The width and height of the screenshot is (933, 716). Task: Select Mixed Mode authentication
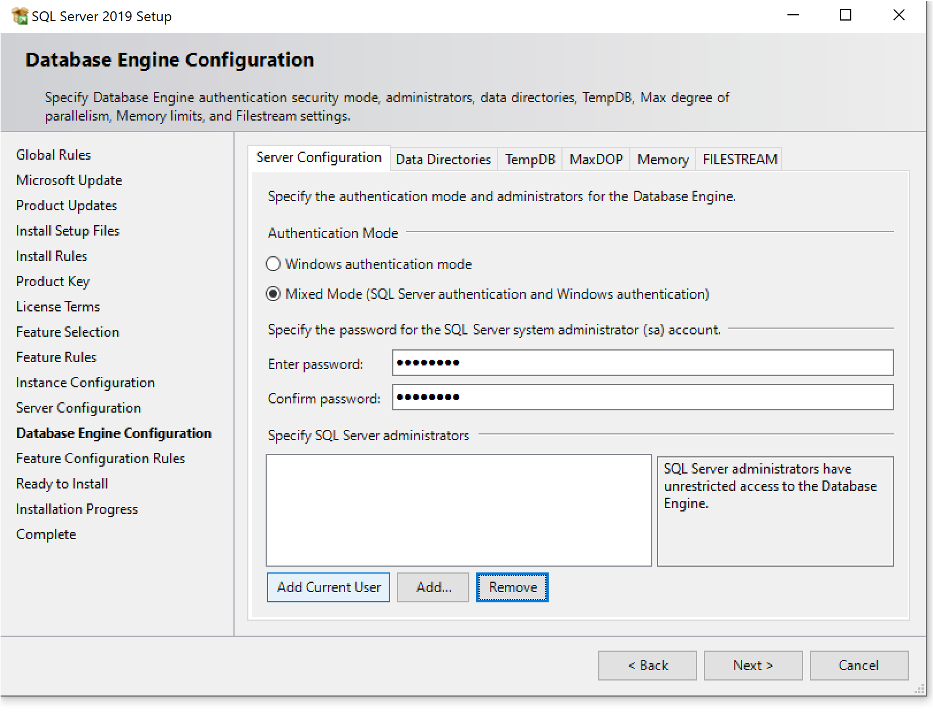tap(274, 293)
